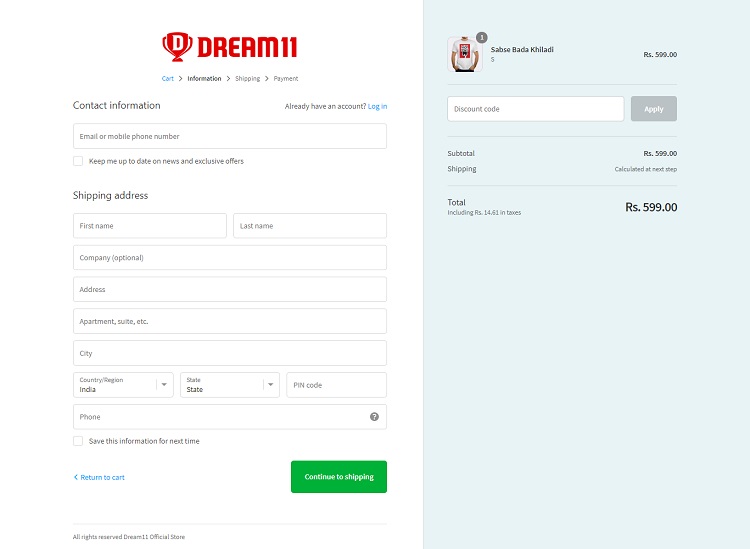Screen dimensions: 750x549
Task: Click Including Rs. 14.61 in taxes text
Action: click(484, 212)
